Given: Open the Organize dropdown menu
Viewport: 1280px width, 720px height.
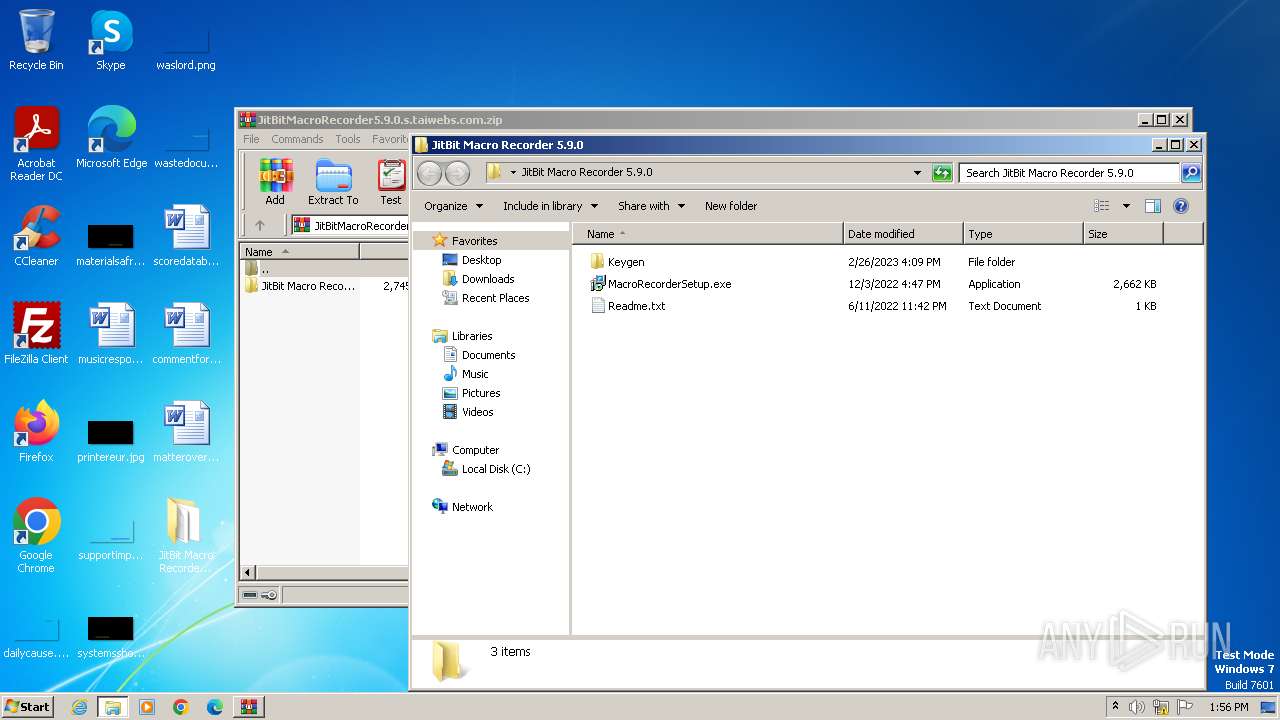Looking at the screenshot, I should (453, 206).
